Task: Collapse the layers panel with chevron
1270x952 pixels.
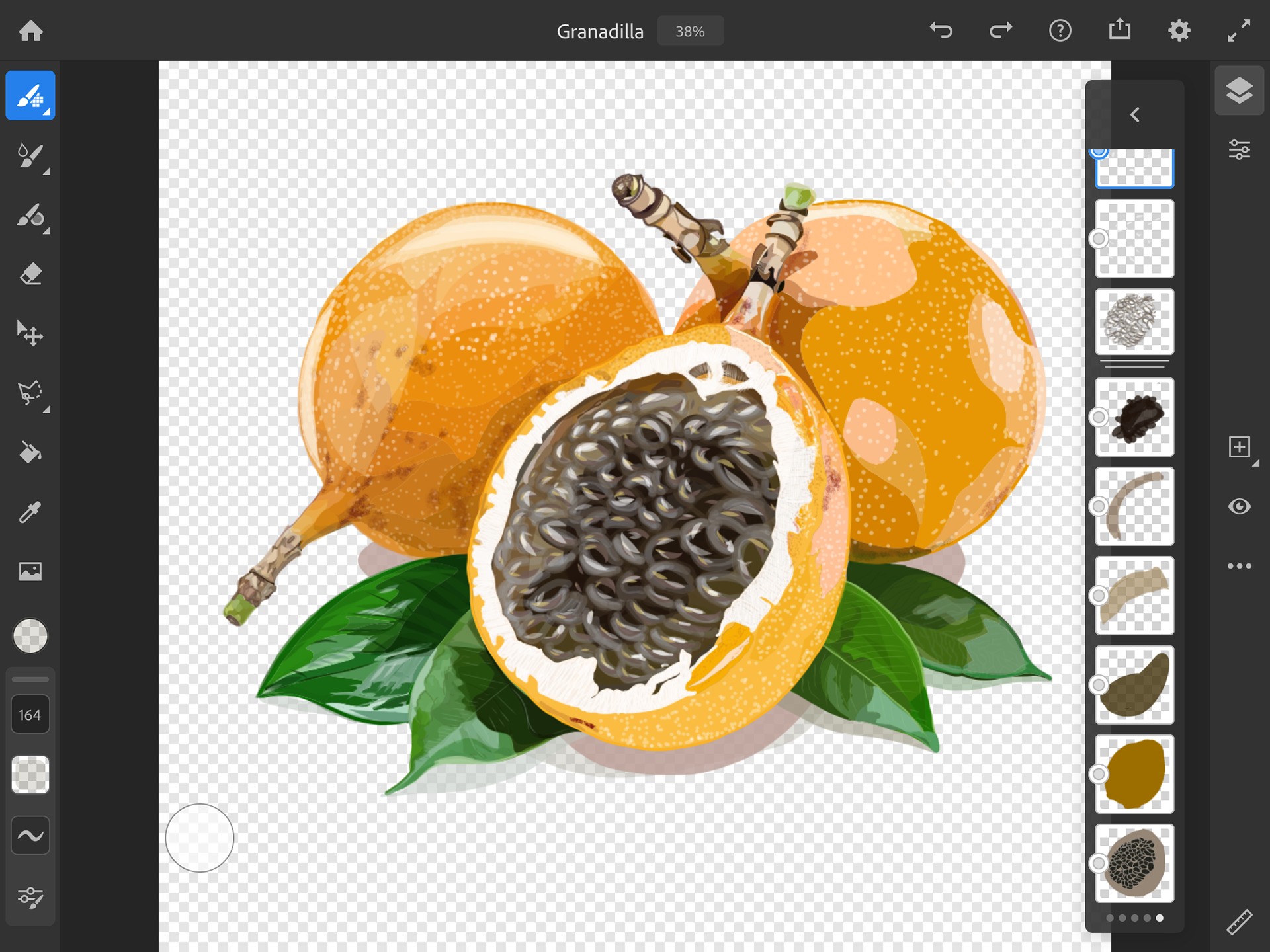Action: (1134, 115)
